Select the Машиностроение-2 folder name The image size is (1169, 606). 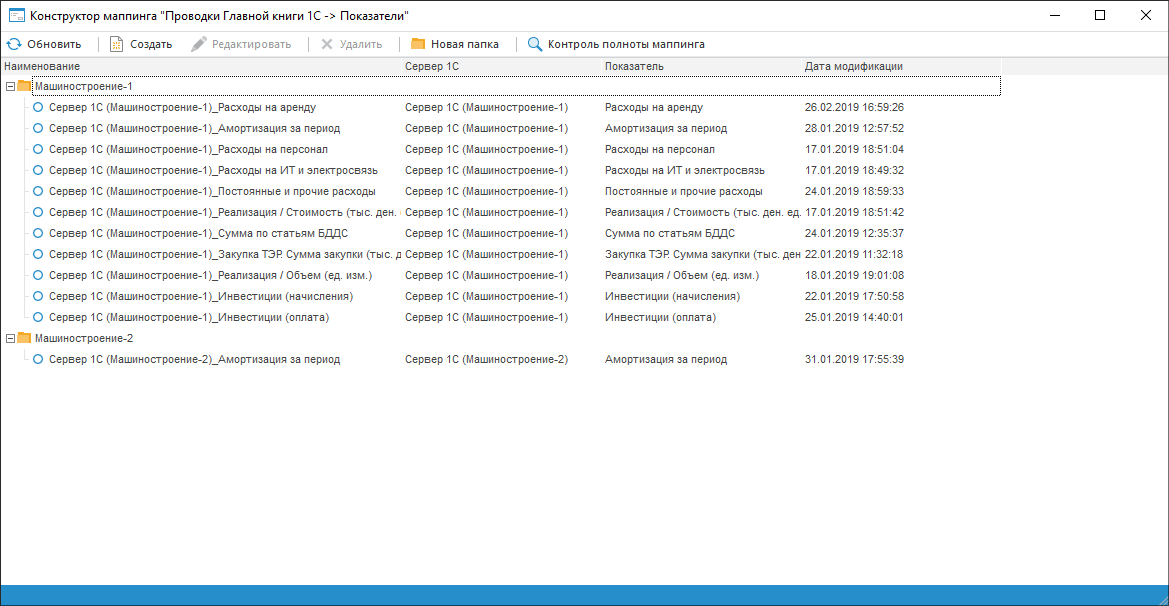[84, 338]
